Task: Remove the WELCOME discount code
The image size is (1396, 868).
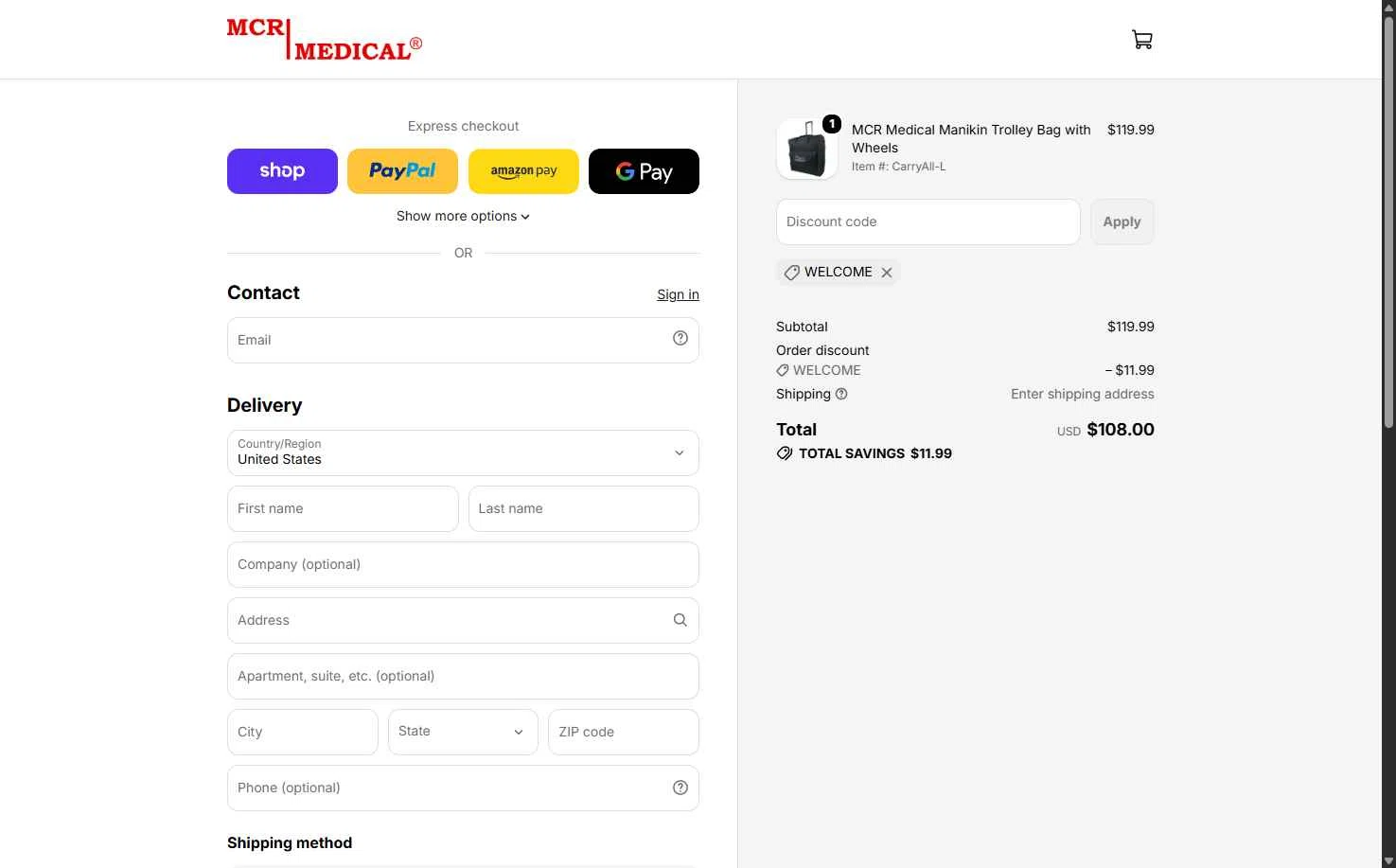Action: pos(887,273)
